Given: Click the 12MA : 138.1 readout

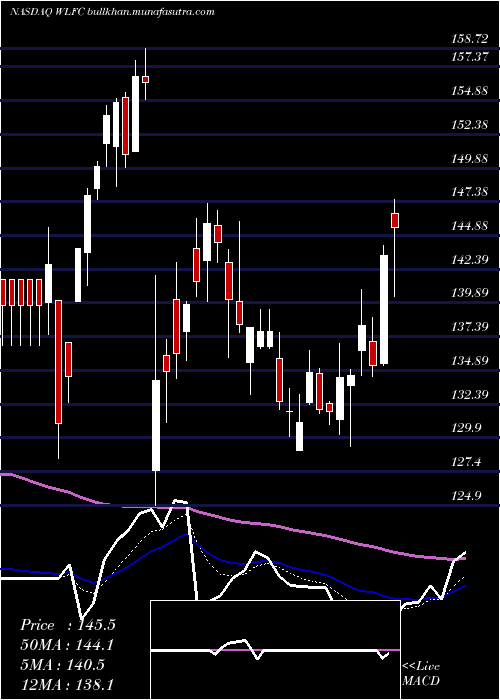Looking at the screenshot, I should tap(67, 684).
